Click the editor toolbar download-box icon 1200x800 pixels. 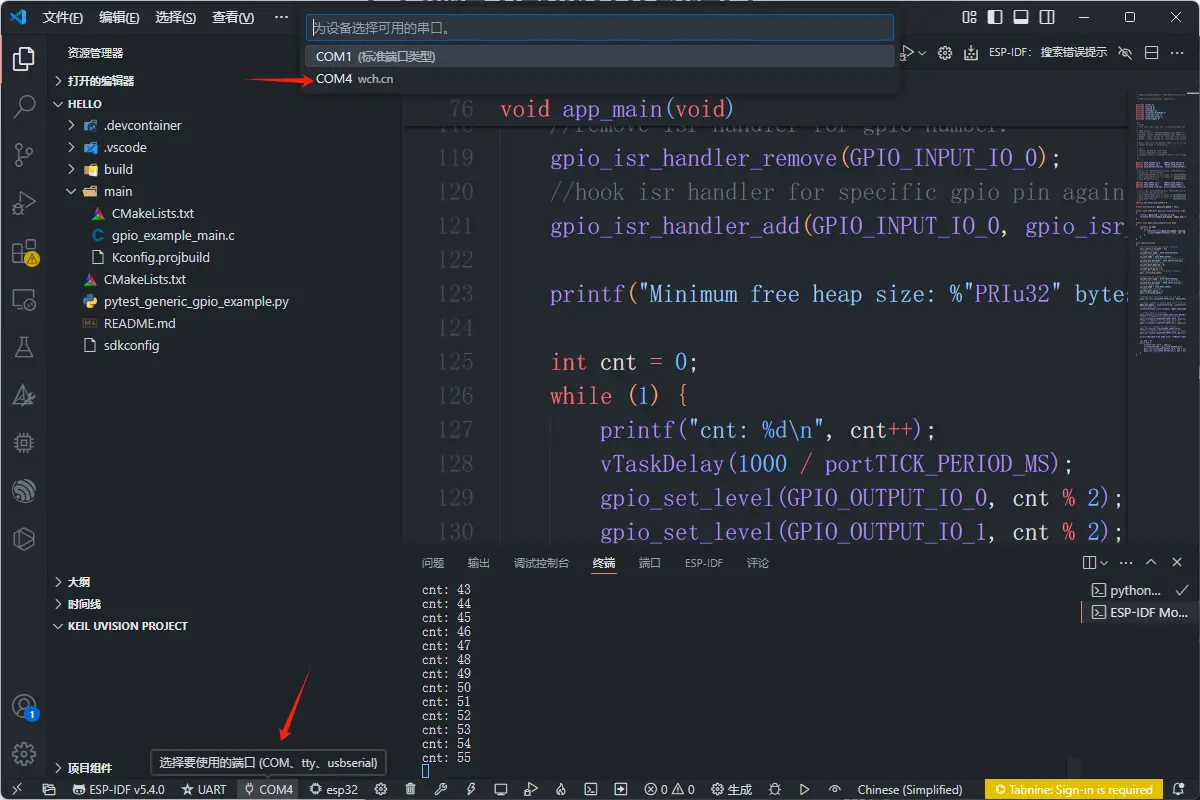click(971, 53)
